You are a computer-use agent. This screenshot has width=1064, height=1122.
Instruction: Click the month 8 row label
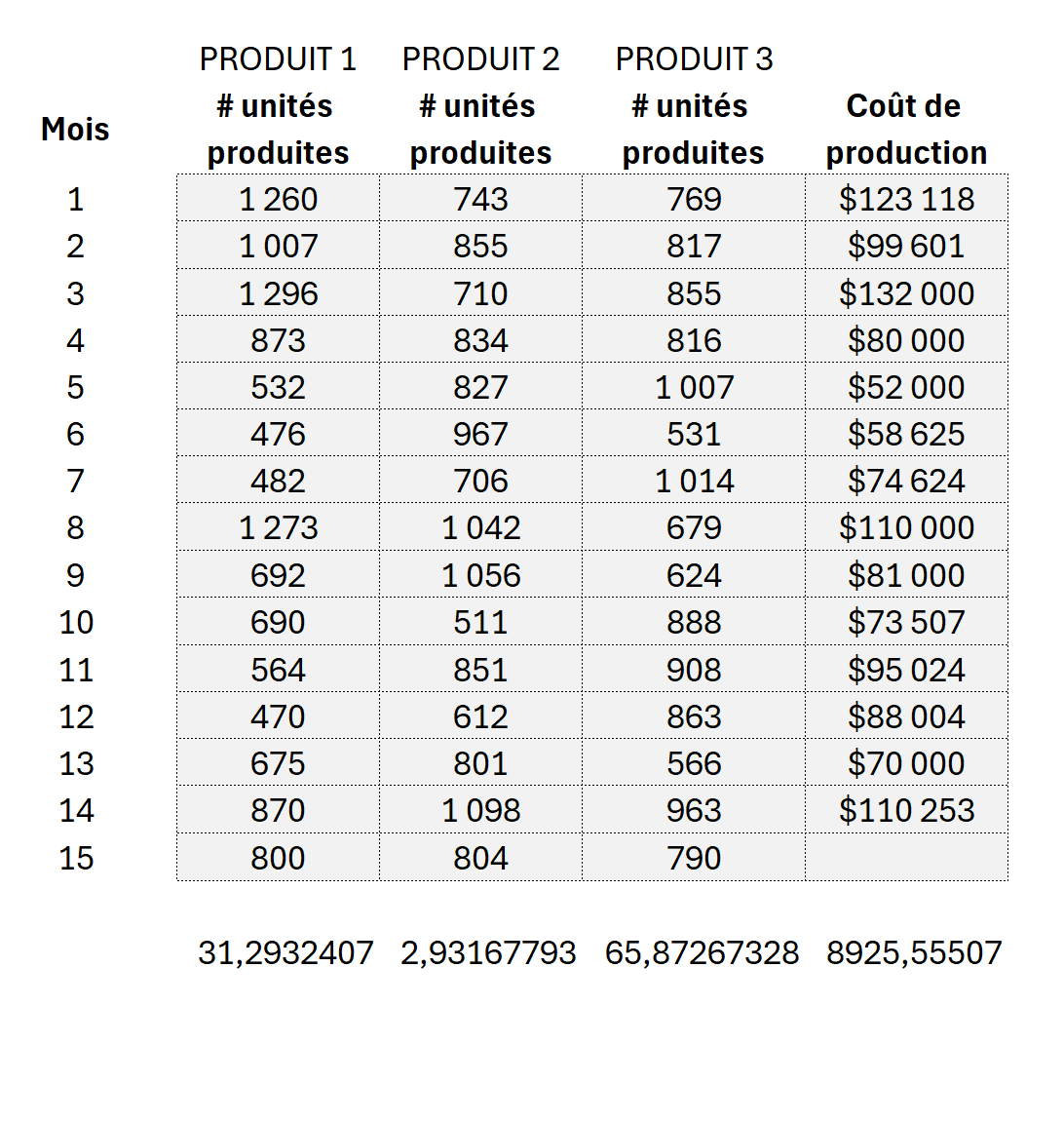(75, 527)
